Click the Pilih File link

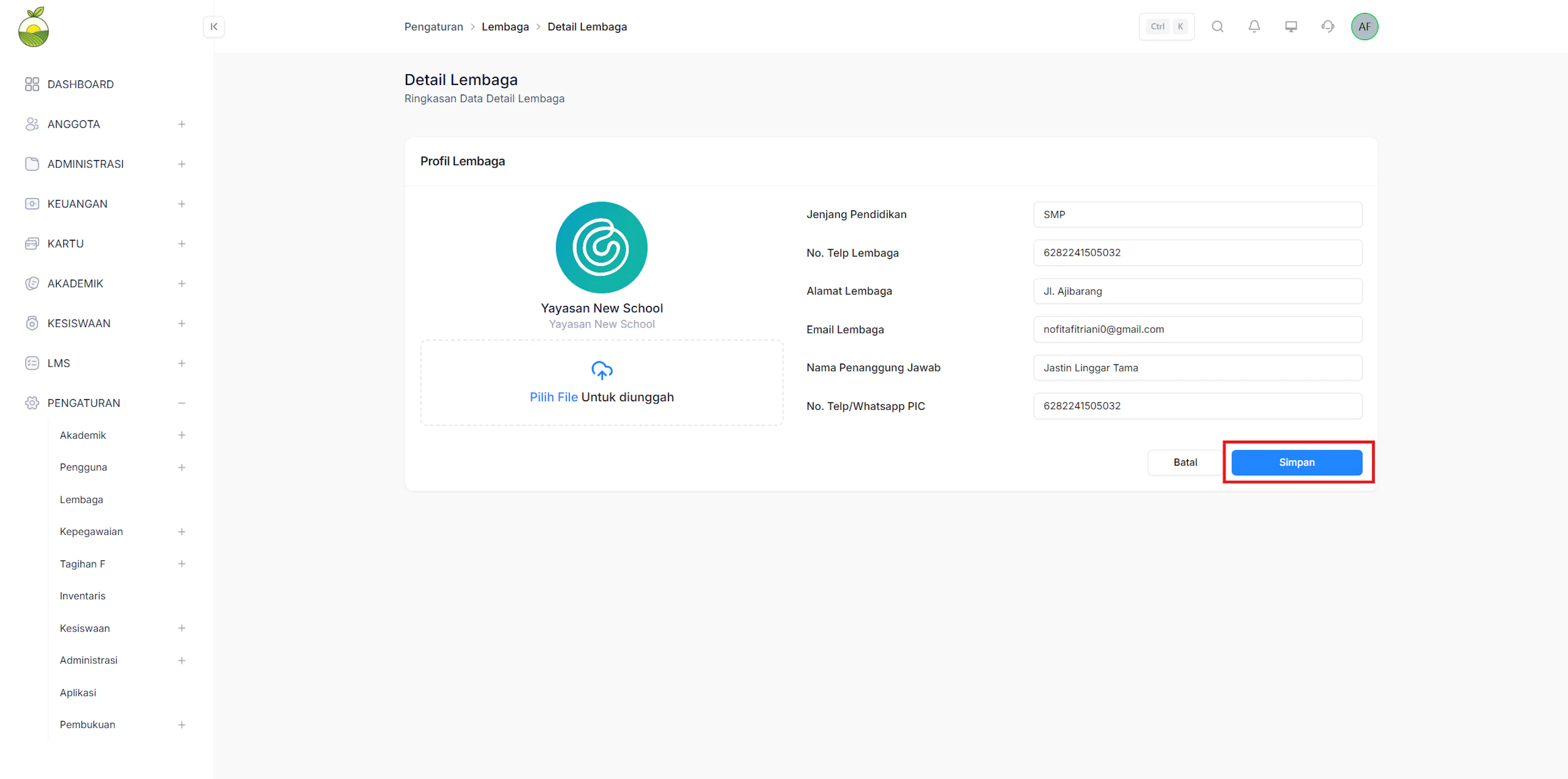pos(553,397)
